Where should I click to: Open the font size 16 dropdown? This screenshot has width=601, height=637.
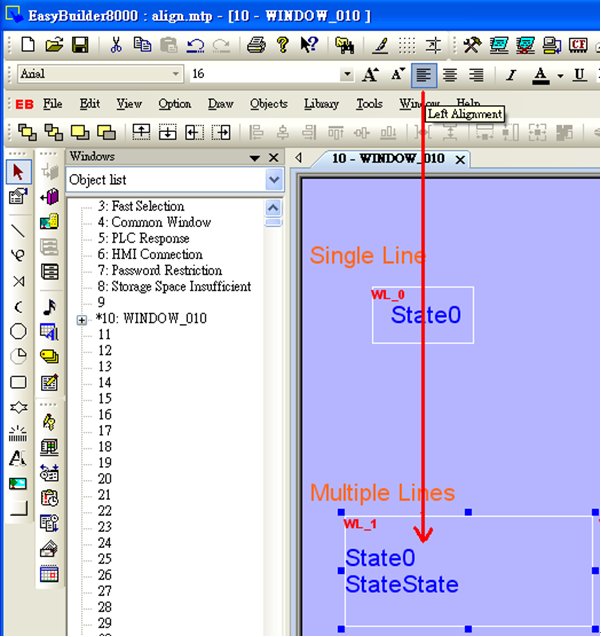(x=347, y=74)
